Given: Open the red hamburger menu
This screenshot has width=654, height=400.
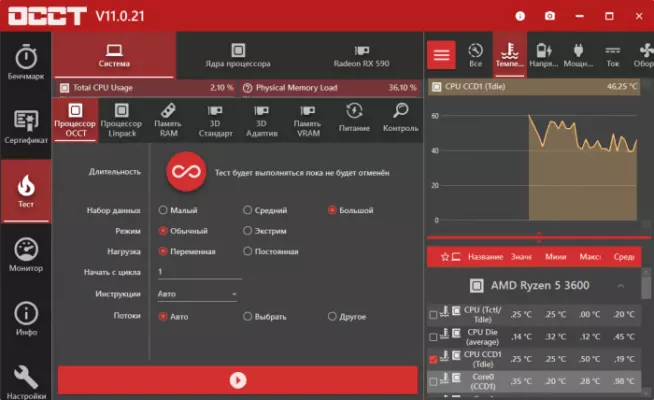Looking at the screenshot, I should (x=442, y=53).
